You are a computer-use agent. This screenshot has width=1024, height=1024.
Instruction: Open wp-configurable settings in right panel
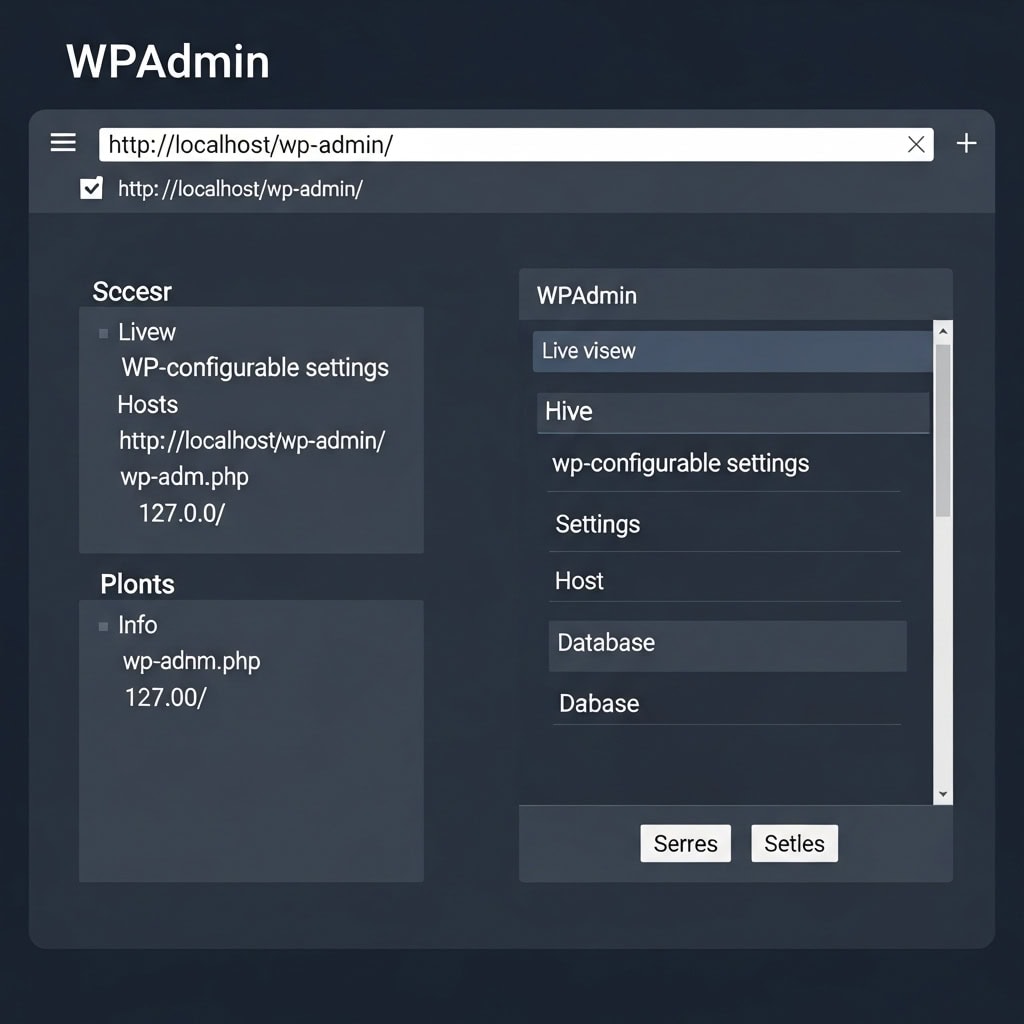(680, 464)
